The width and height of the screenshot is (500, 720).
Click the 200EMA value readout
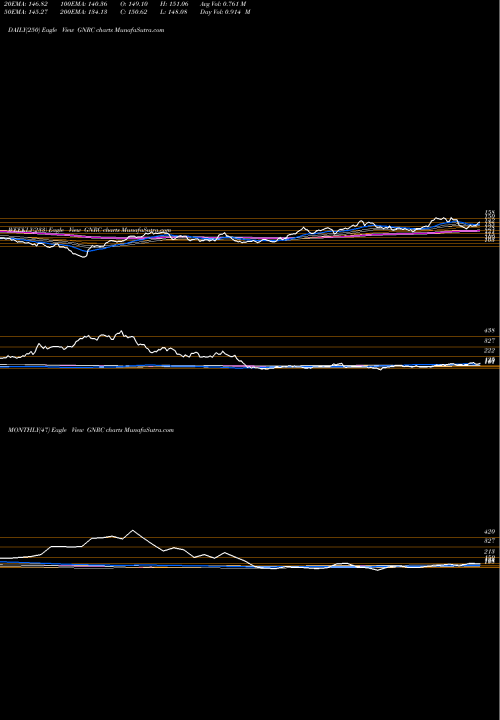(84, 12)
